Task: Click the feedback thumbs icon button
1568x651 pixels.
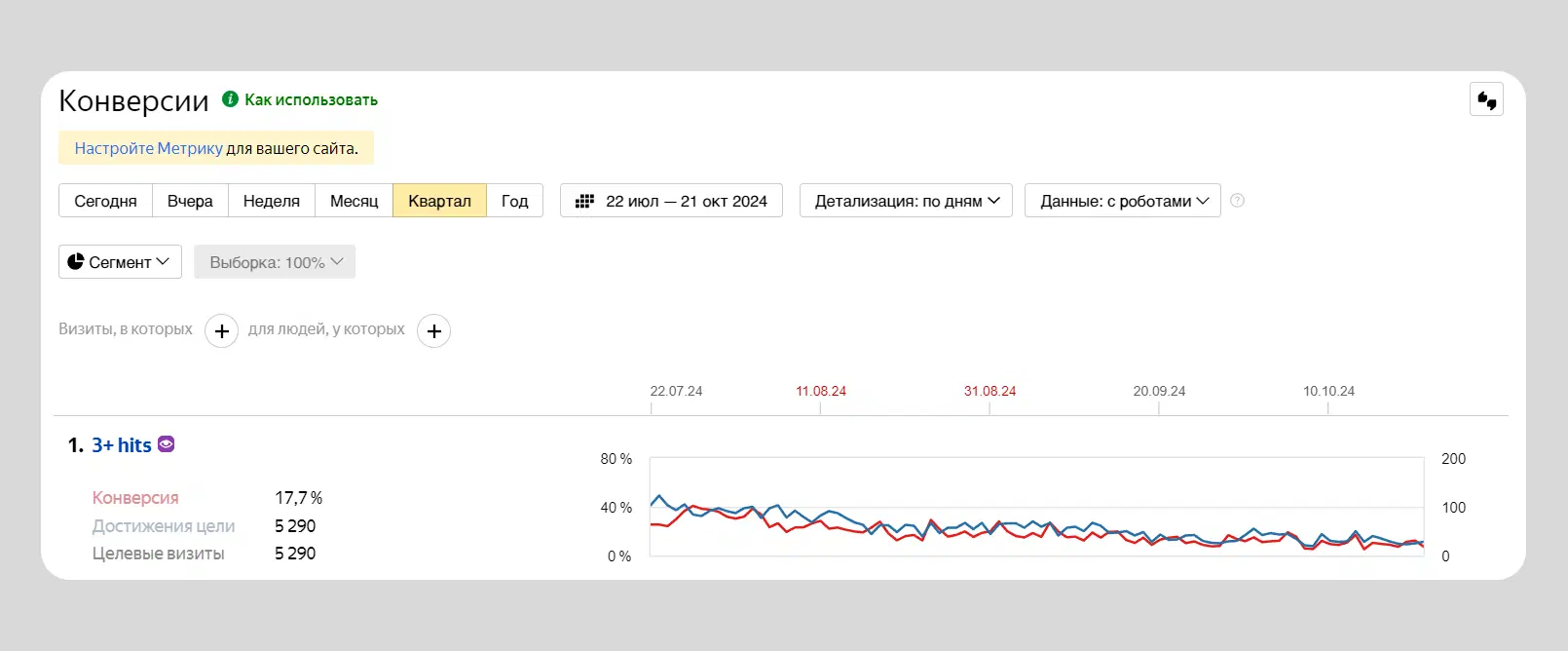Action: (1486, 99)
